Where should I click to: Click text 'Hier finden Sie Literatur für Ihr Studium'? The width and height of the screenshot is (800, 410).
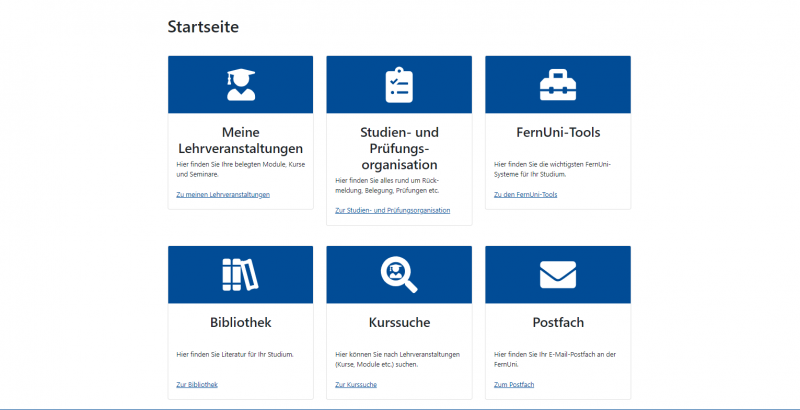pyautogui.click(x=235, y=354)
